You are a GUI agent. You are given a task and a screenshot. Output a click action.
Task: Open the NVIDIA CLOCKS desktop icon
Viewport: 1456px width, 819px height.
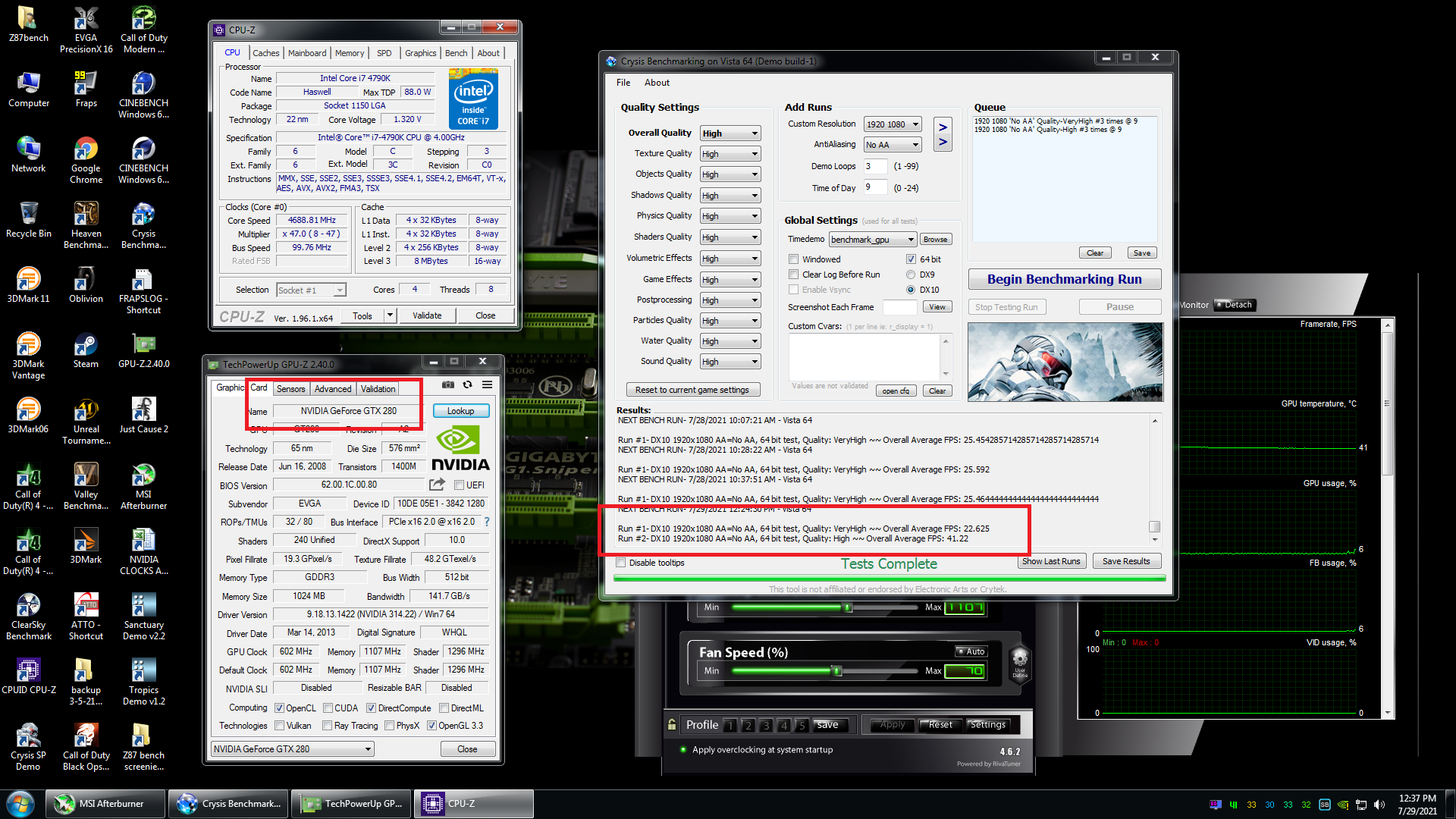pyautogui.click(x=143, y=551)
